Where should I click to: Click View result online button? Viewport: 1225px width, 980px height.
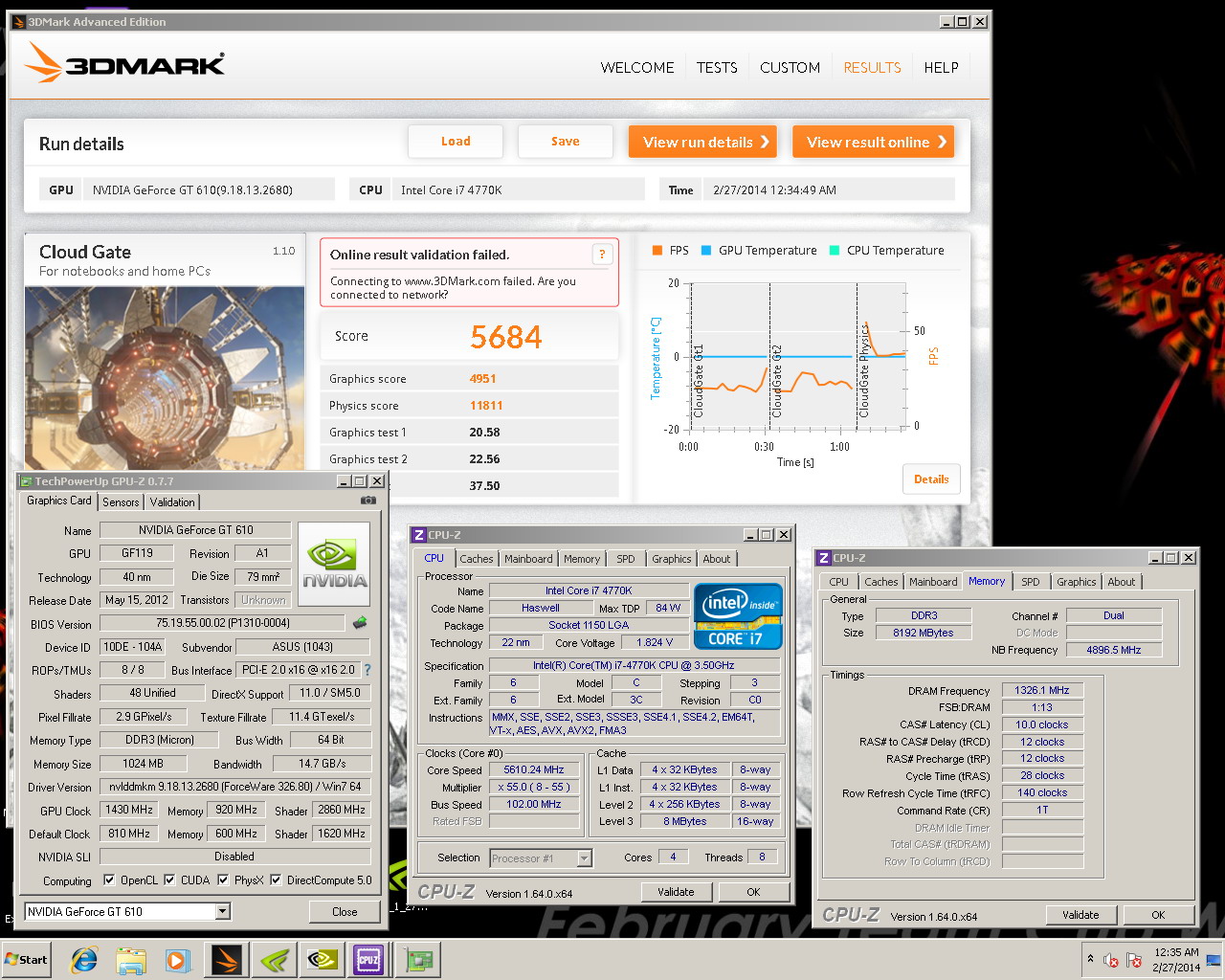[873, 142]
